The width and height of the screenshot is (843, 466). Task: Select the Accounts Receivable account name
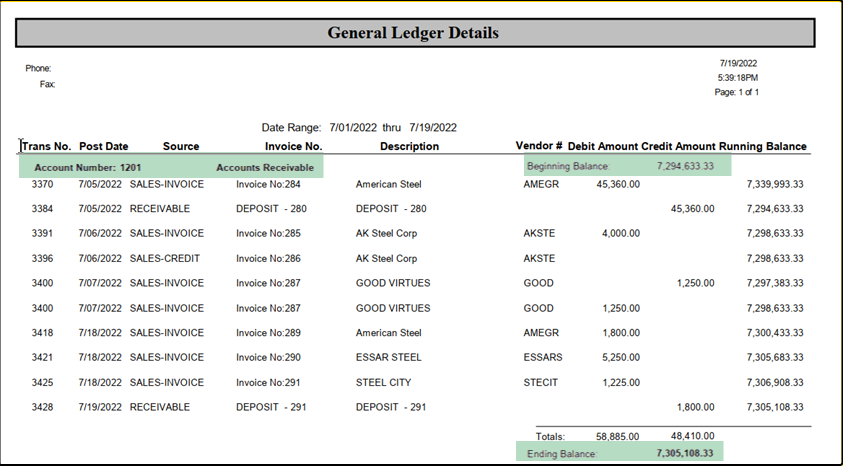coord(265,168)
